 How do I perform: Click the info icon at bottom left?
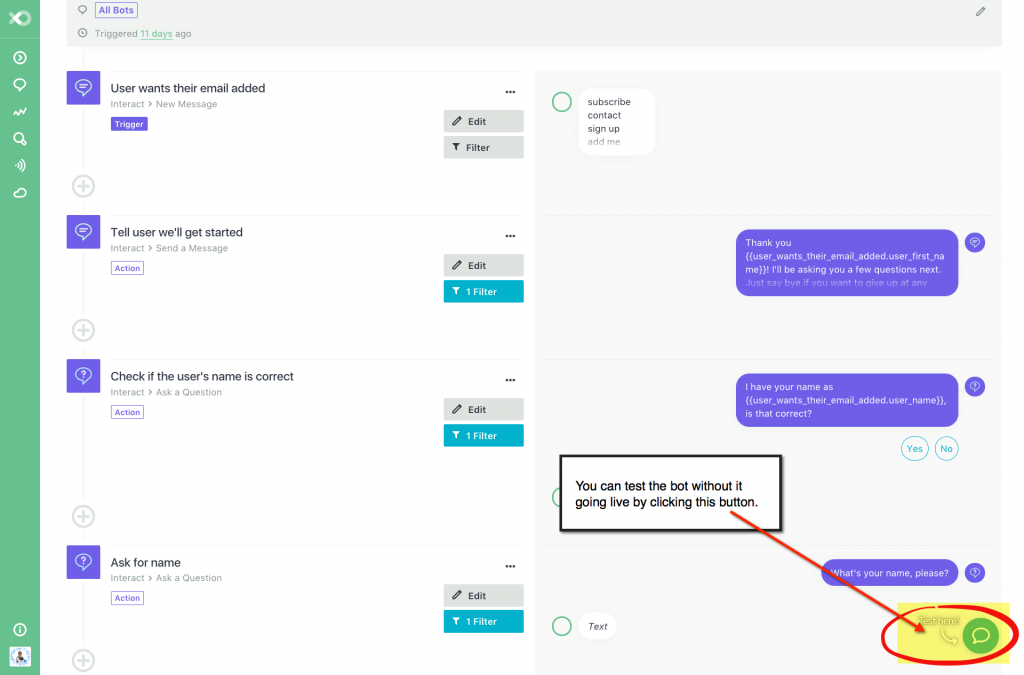point(20,629)
